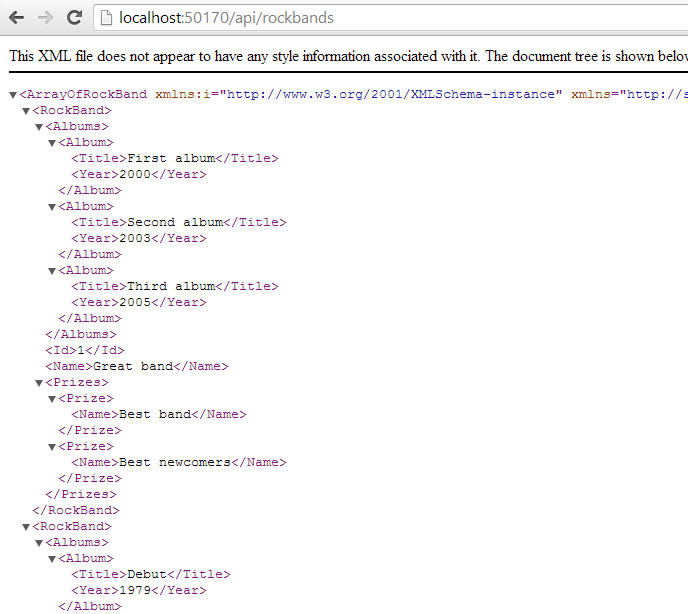Collapse the Album containing First album
Viewport: 688px width, 614px height.
pyautogui.click(x=52, y=143)
